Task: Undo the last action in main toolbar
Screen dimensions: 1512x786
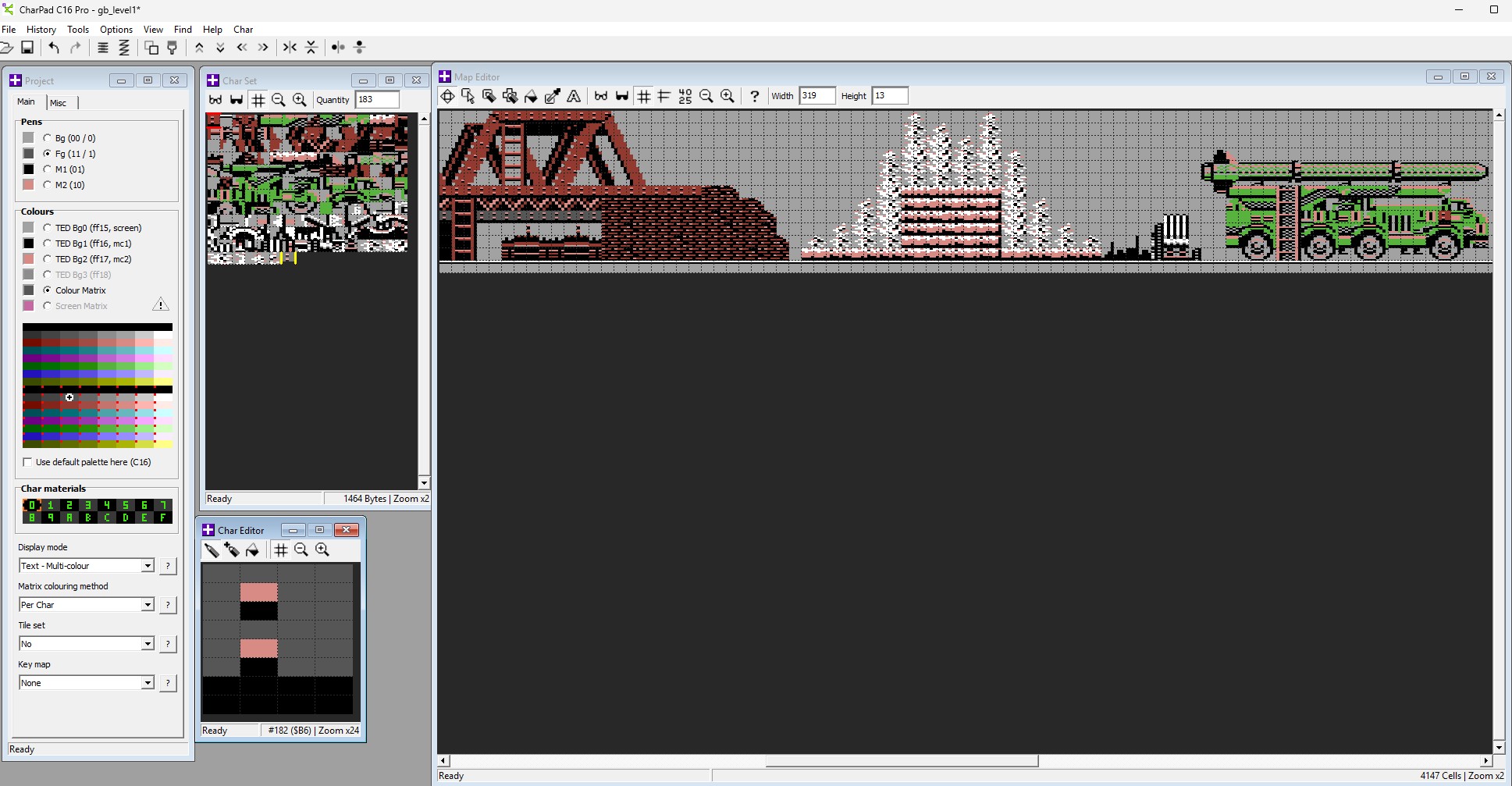Action: [54, 48]
